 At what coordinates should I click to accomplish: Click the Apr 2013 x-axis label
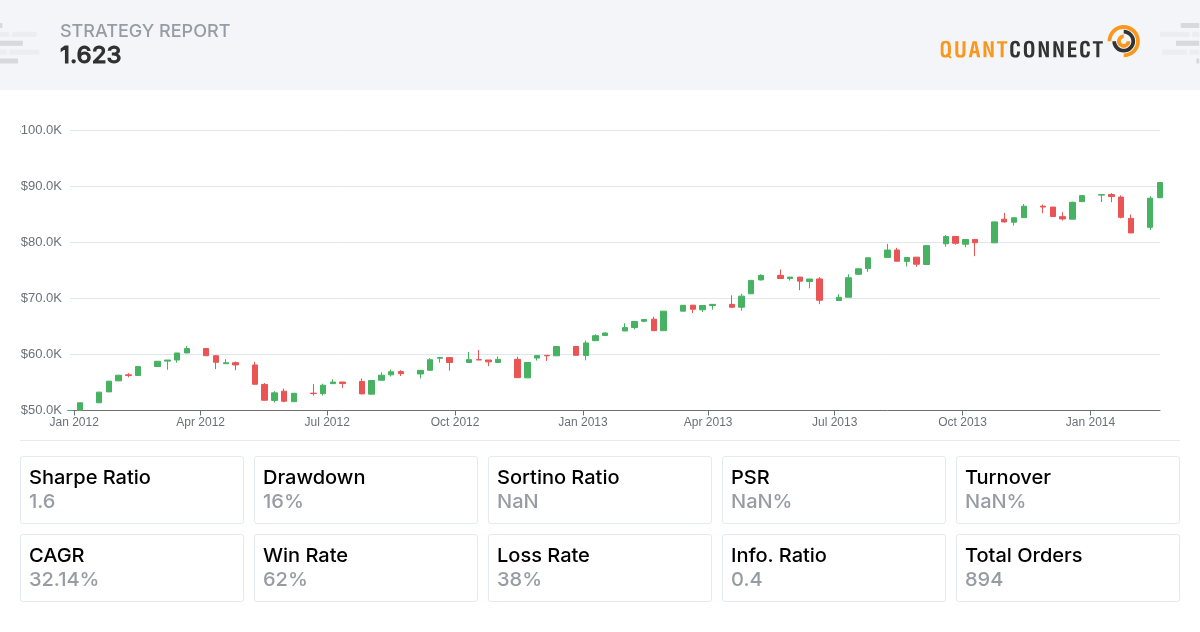pos(708,422)
